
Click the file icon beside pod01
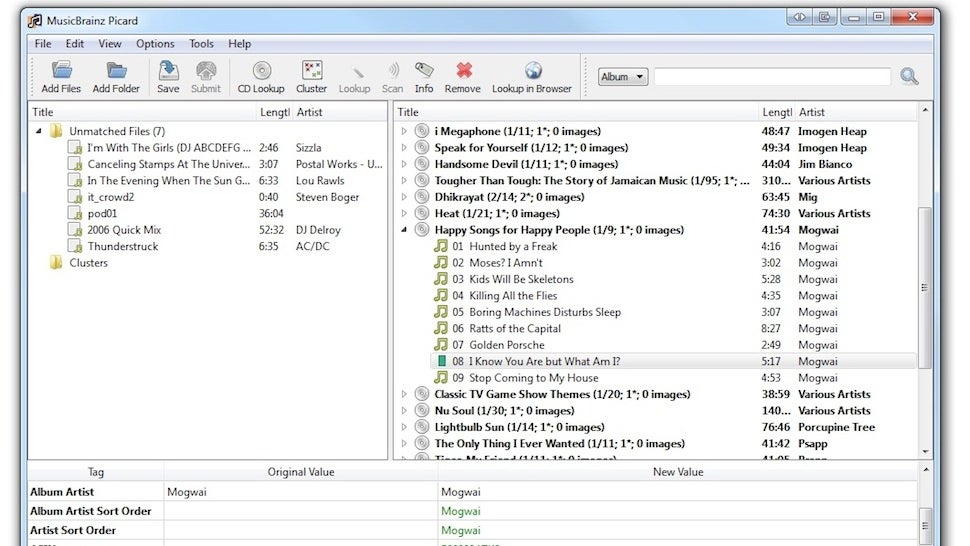(x=75, y=213)
